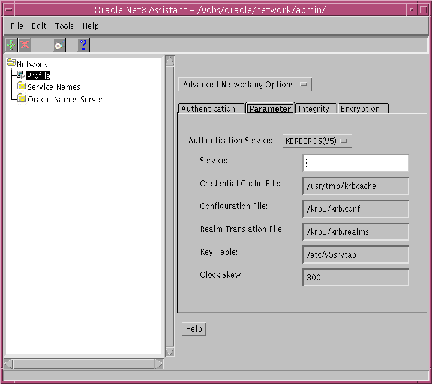Open the File menu
Image resolution: width=432 pixels, height=384 pixels.
point(17,26)
